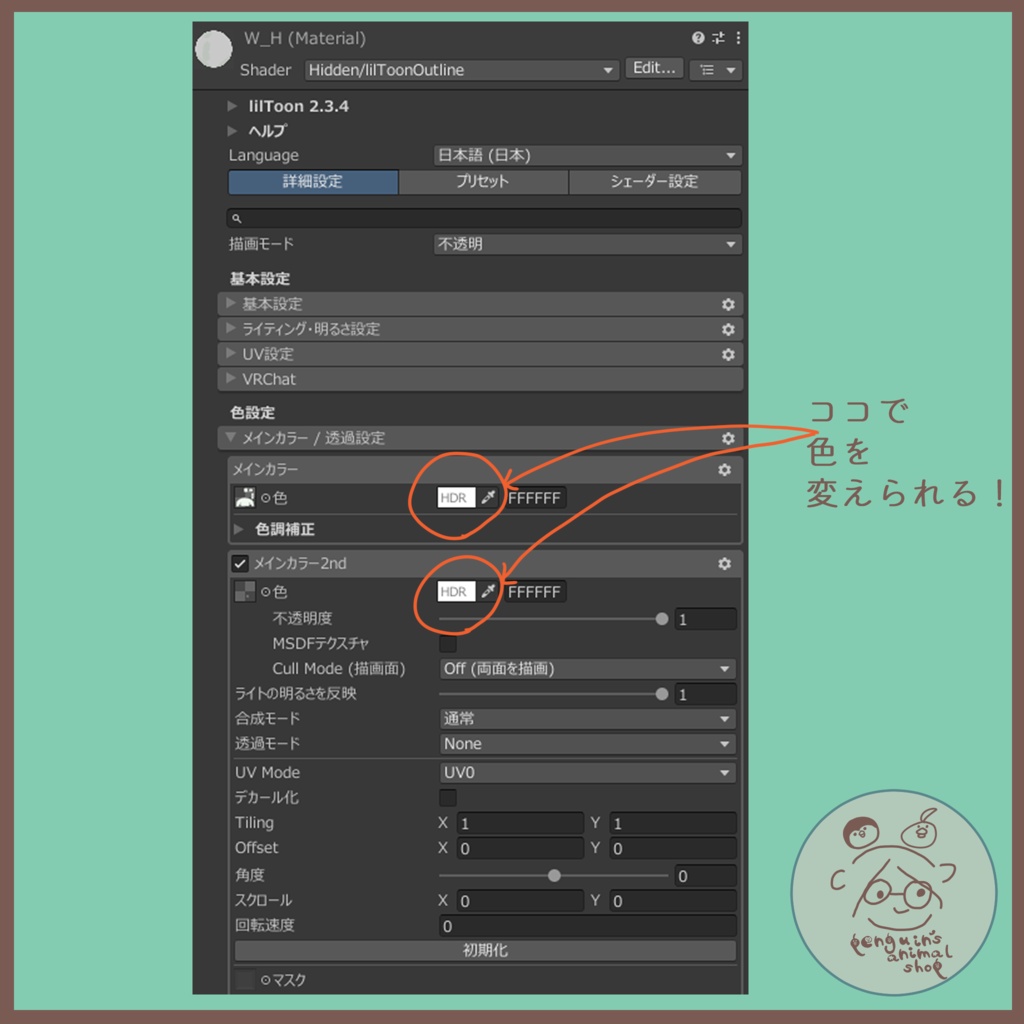Click the material preset sliders icon
Viewport: 1024px width, 1024px height.
click(718, 38)
